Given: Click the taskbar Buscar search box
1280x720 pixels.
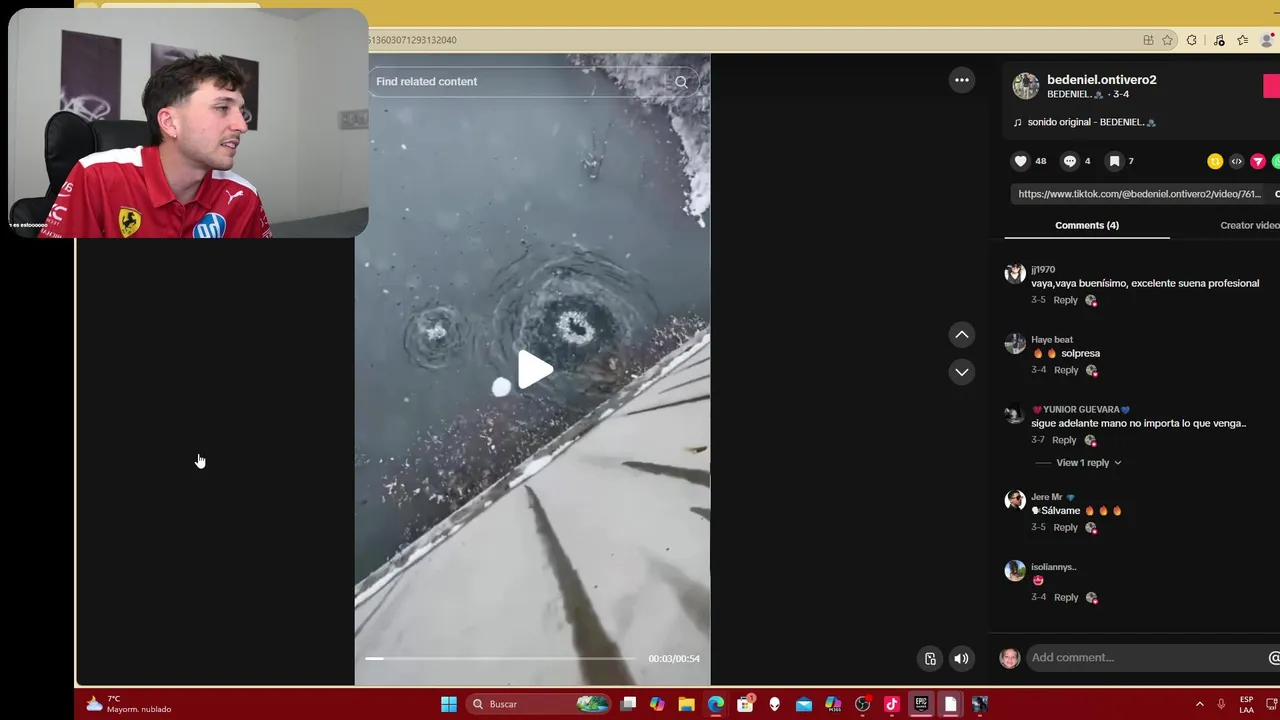Looking at the screenshot, I should coord(539,704).
